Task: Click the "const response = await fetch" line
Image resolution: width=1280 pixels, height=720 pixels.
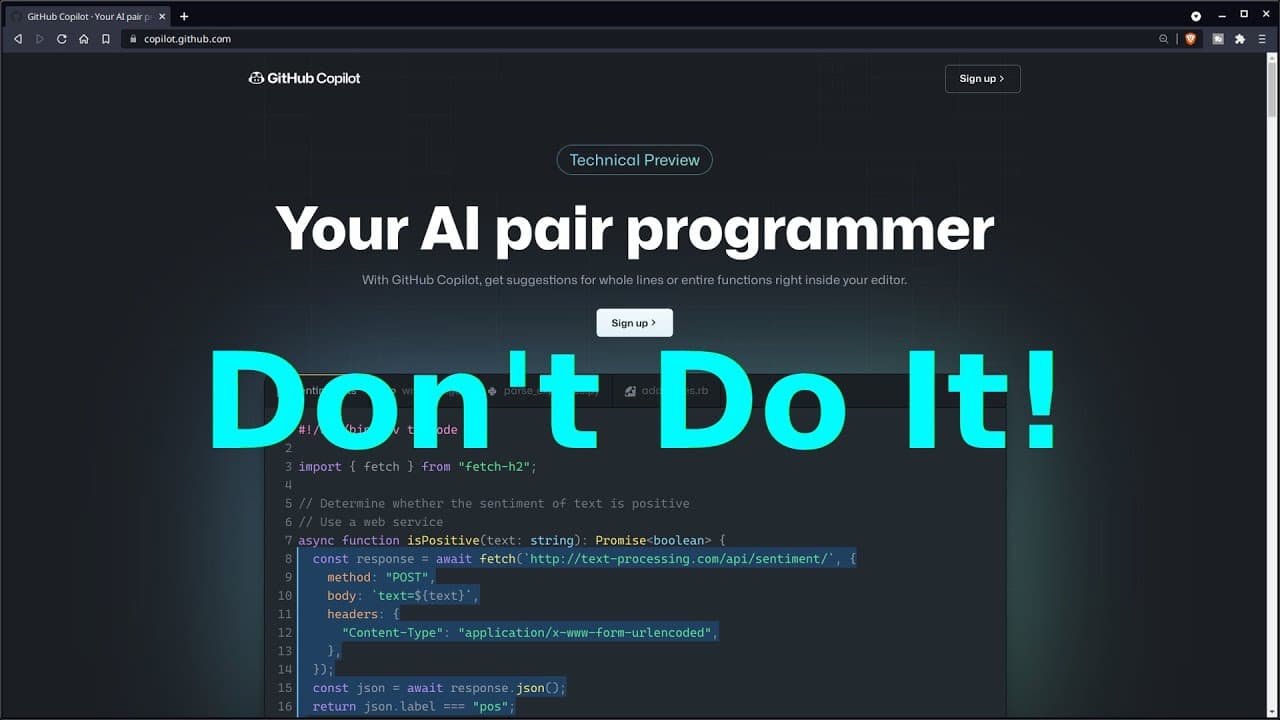Action: pos(584,559)
